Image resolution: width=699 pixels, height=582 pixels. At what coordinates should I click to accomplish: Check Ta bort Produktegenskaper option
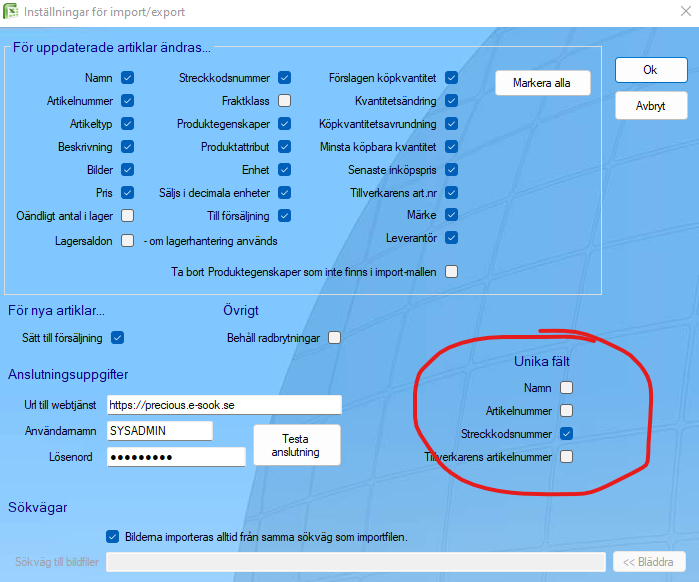point(452,271)
